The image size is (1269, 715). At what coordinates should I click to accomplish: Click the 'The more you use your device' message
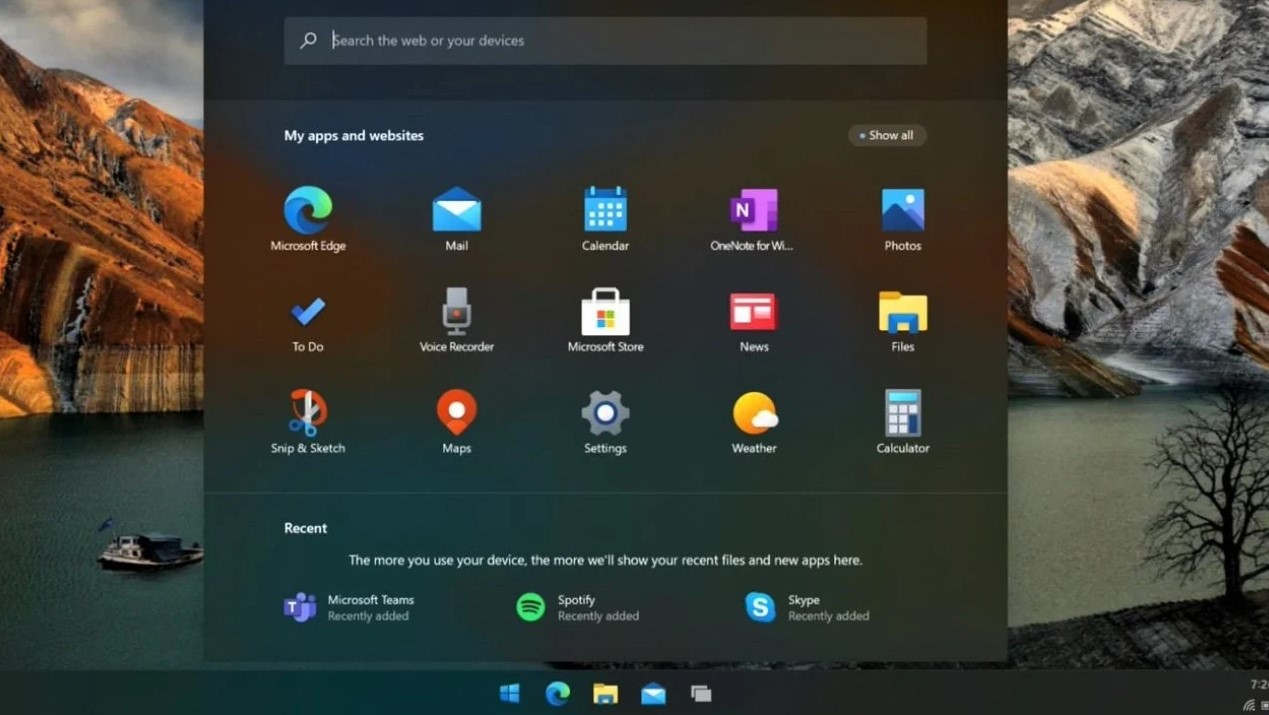[x=605, y=560]
